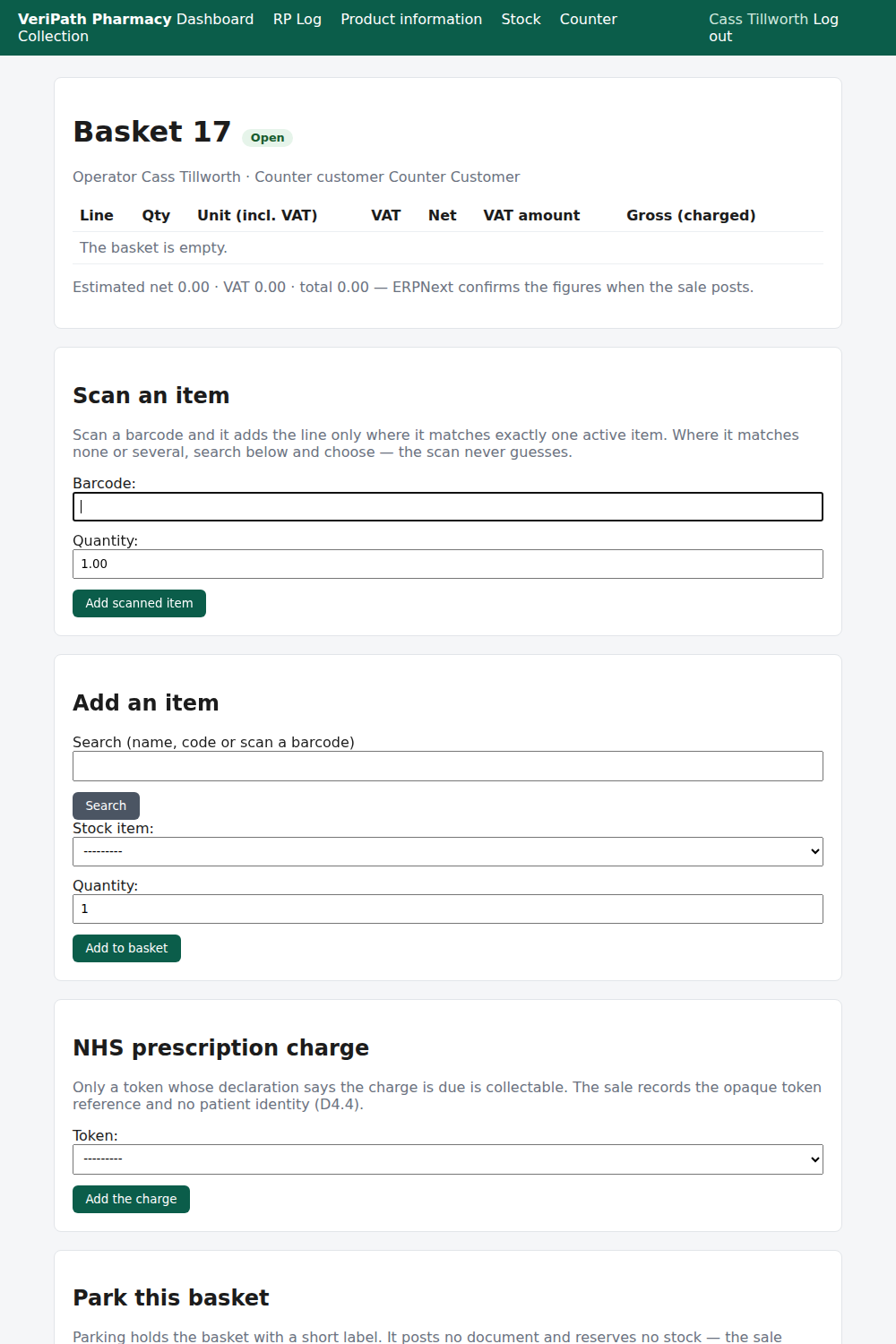Screen dimensions: 896x1344
Task: Click the Add an item Quantity field
Action: click(x=448, y=909)
